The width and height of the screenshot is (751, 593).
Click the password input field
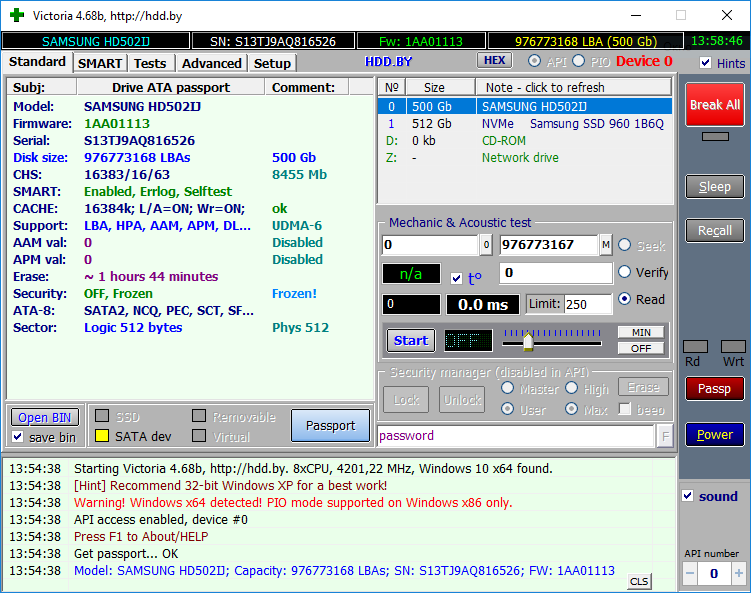point(515,436)
